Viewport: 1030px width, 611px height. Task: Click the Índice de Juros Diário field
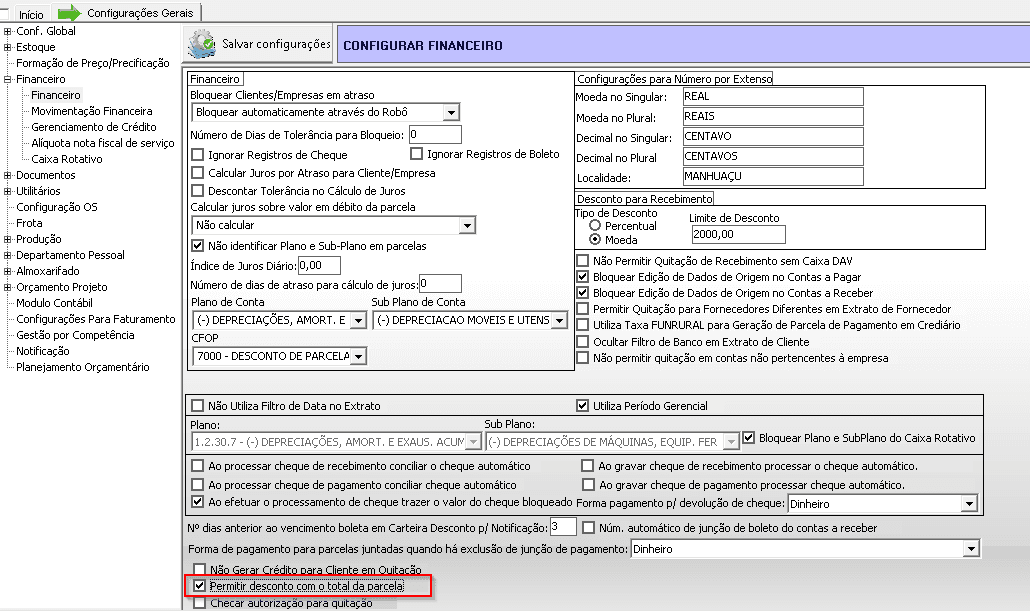click(x=319, y=265)
